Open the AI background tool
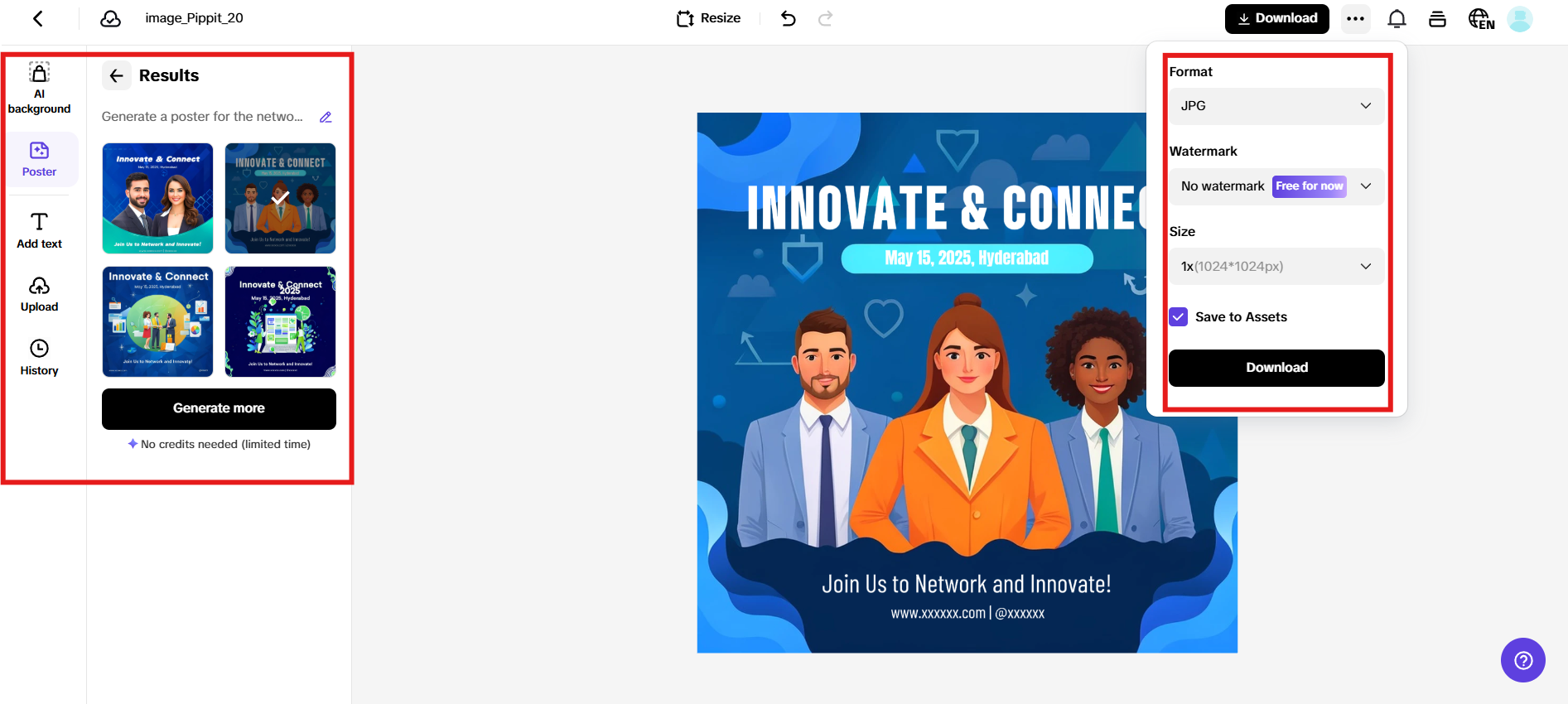The height and width of the screenshot is (704, 1568). point(39,88)
